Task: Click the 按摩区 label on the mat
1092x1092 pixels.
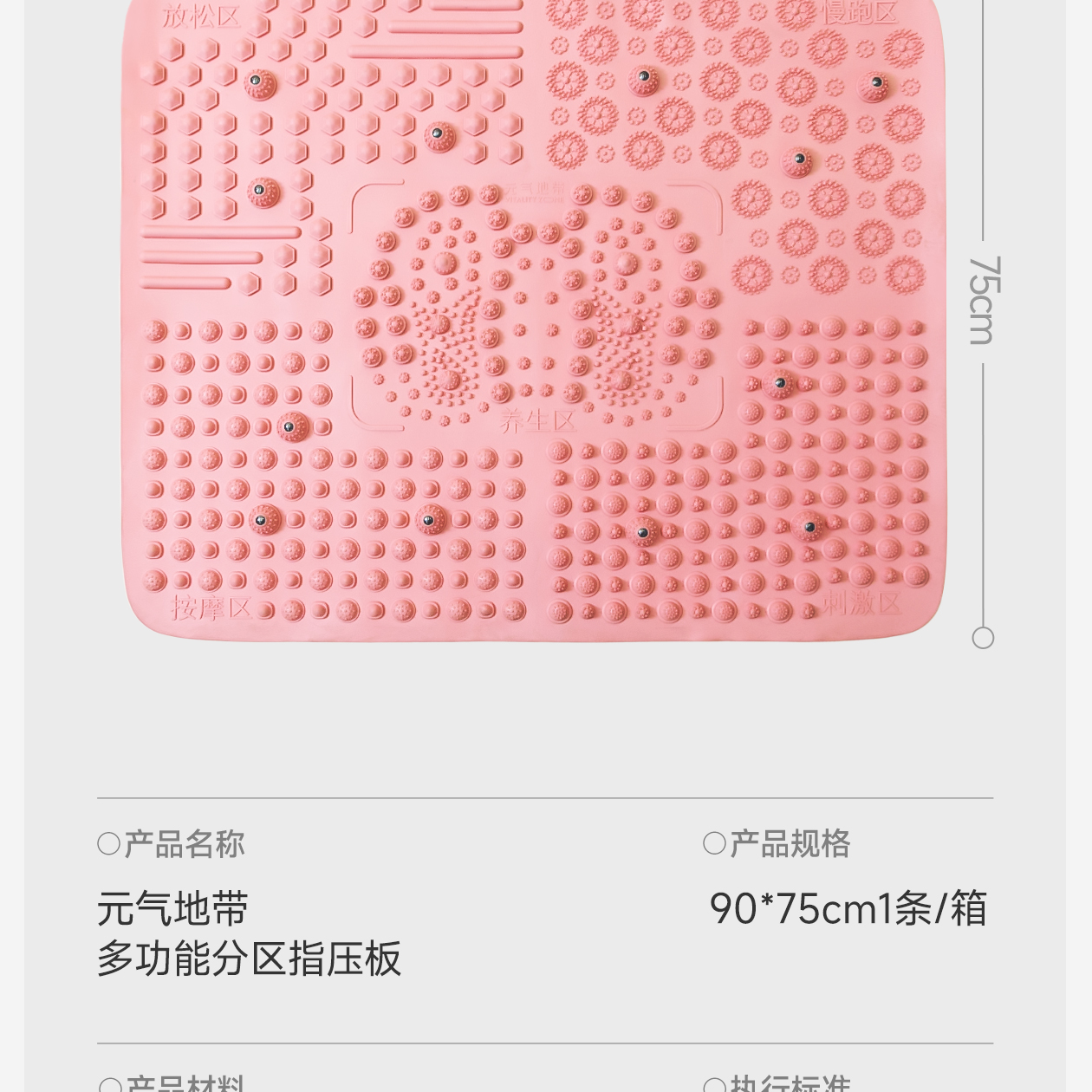Action: point(211,608)
